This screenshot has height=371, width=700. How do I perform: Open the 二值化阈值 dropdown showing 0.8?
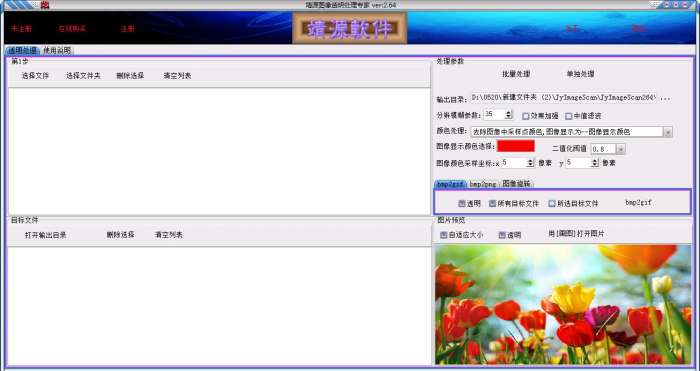point(621,149)
